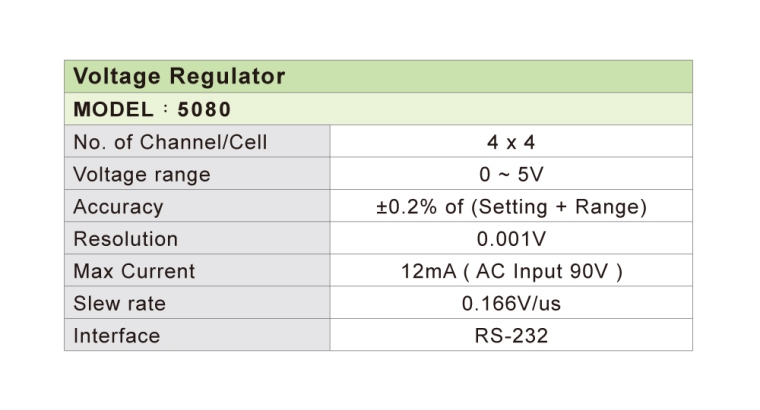This screenshot has height=410, width=760.
Task: Click the word Voltage in the table title
Action: click(x=115, y=76)
